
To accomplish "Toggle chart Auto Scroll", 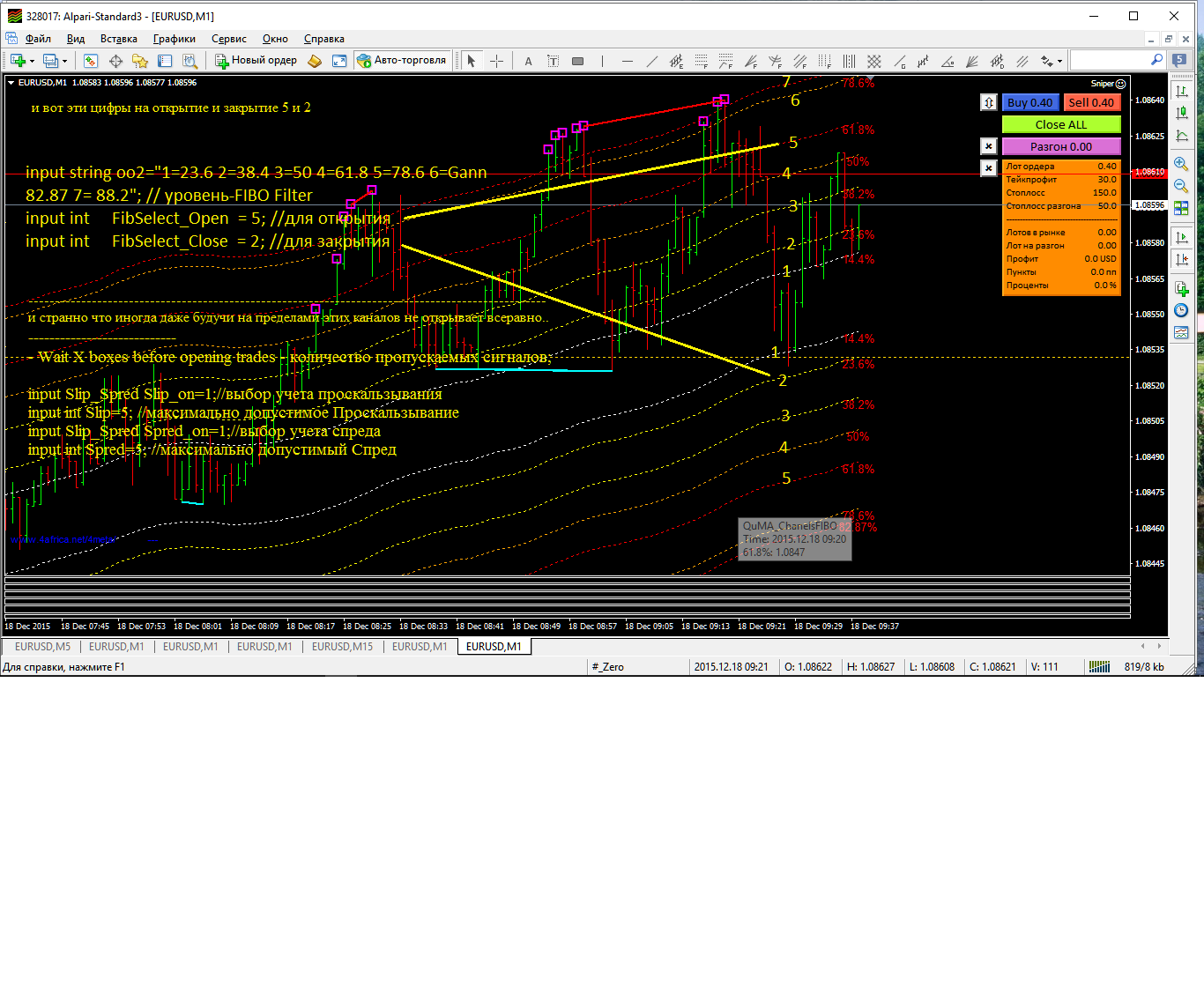I will 1181,238.
